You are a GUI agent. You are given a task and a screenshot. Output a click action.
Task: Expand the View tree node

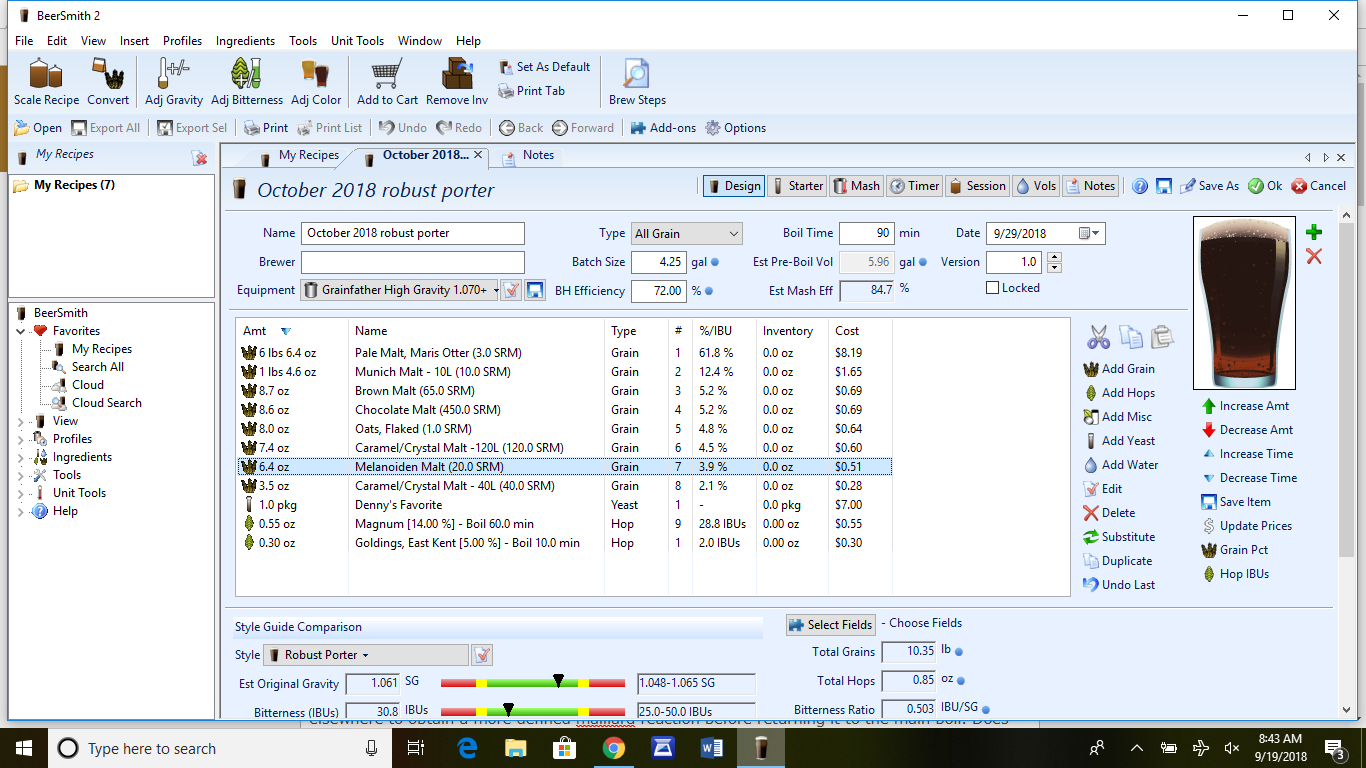pyautogui.click(x=21, y=421)
